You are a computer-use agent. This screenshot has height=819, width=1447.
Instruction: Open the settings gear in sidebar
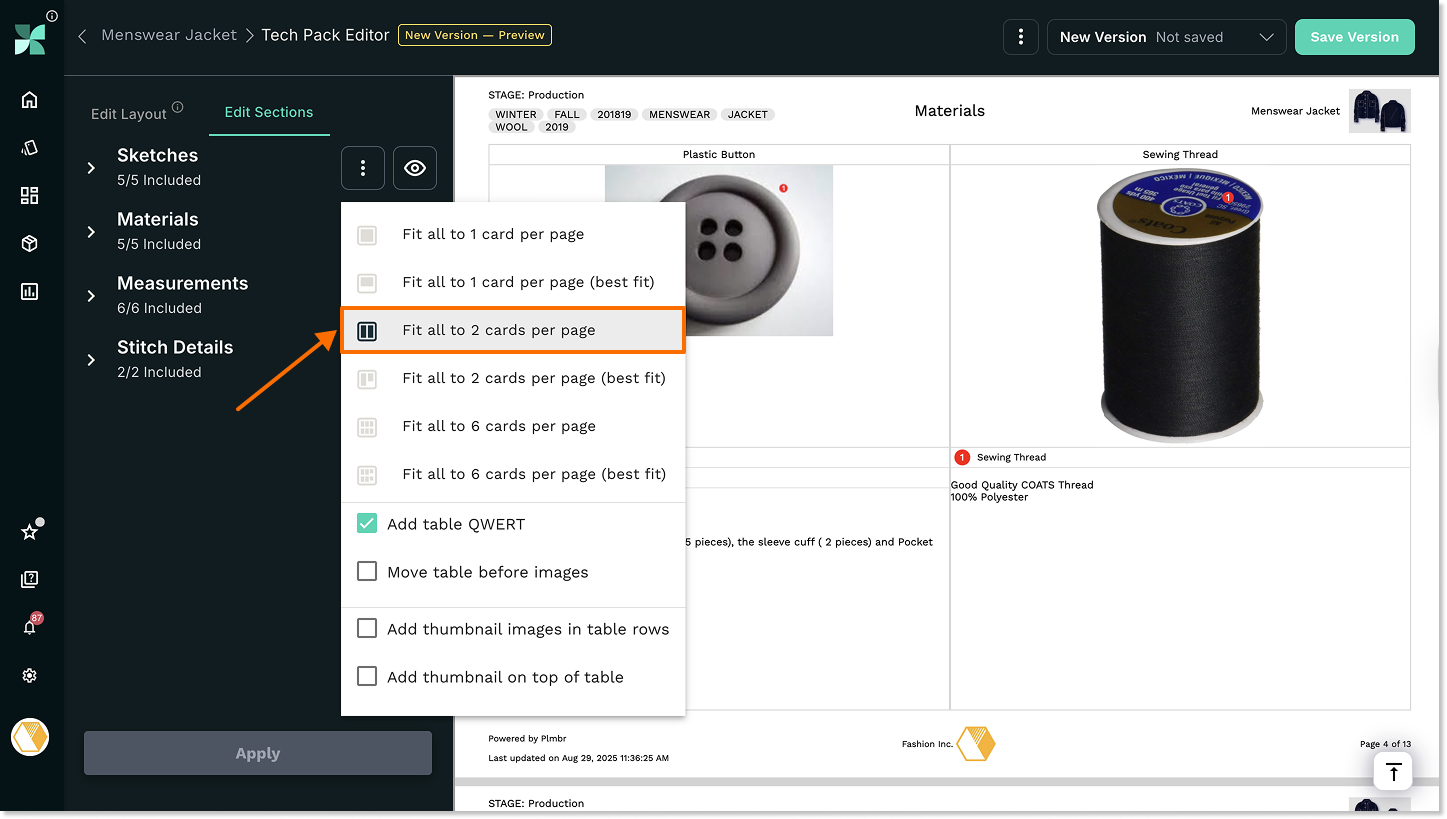[29, 676]
